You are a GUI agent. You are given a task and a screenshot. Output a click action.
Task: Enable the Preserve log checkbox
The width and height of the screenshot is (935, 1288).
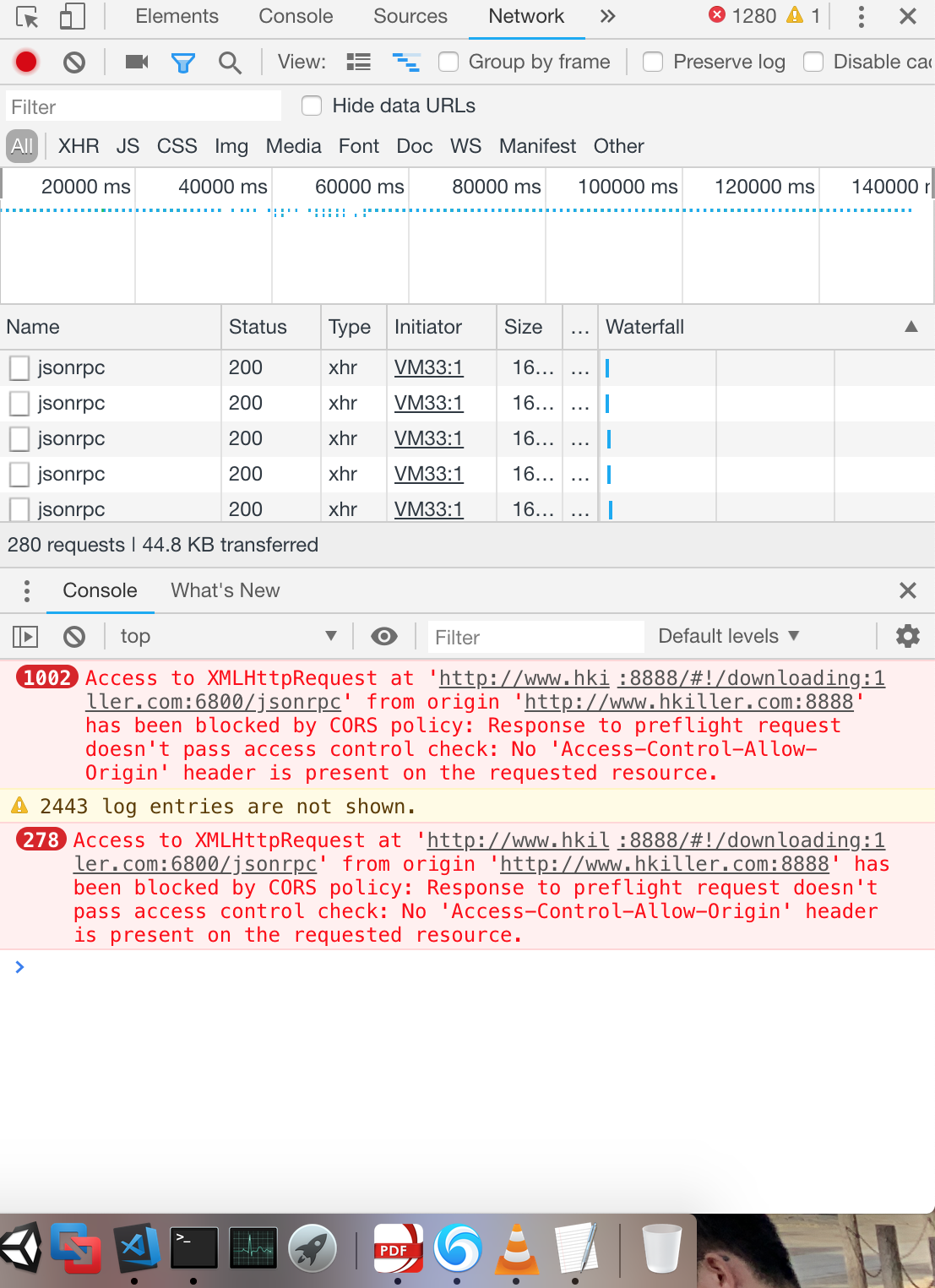click(653, 62)
